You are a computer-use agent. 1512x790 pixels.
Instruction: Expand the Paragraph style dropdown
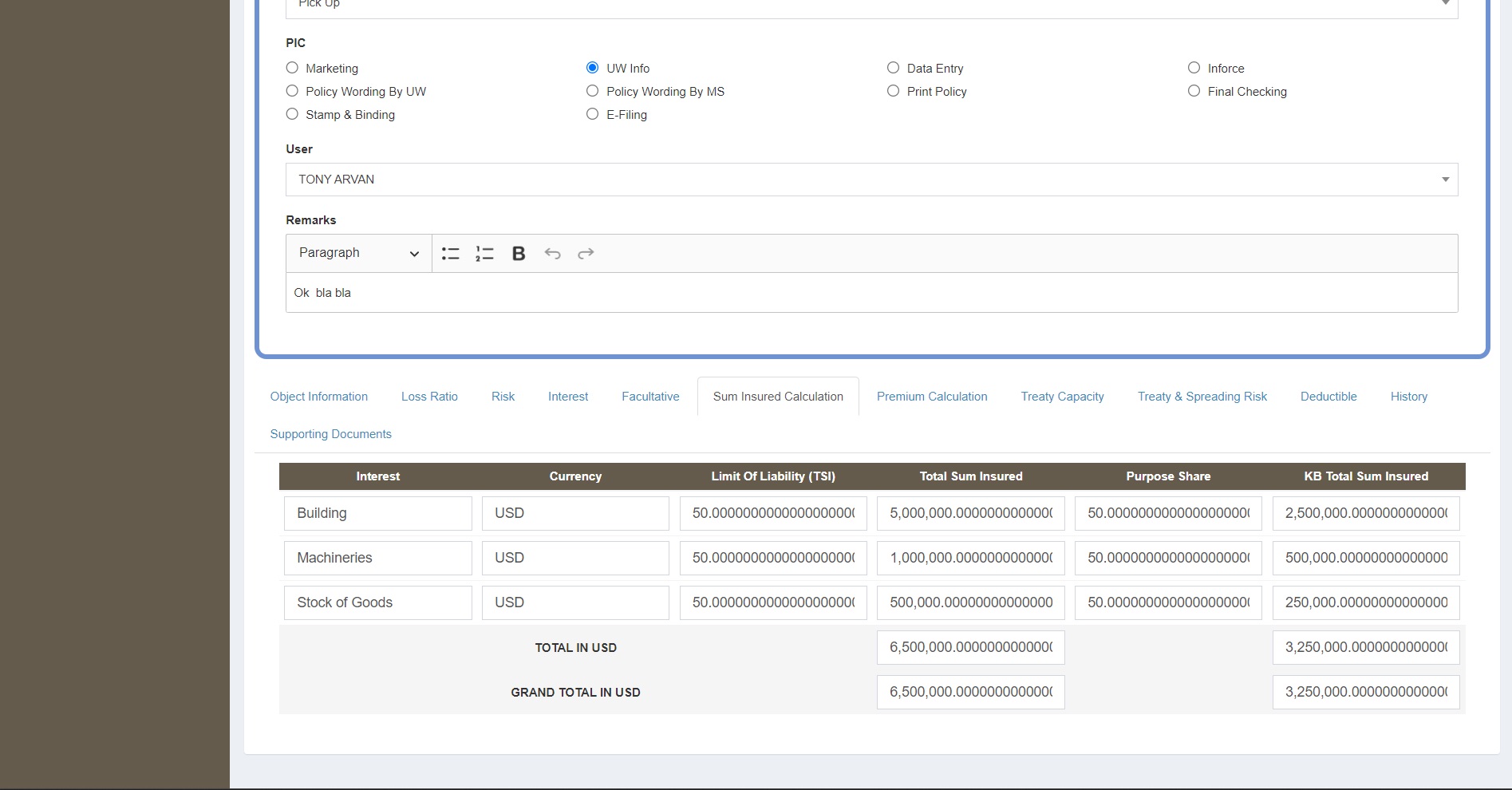358,253
